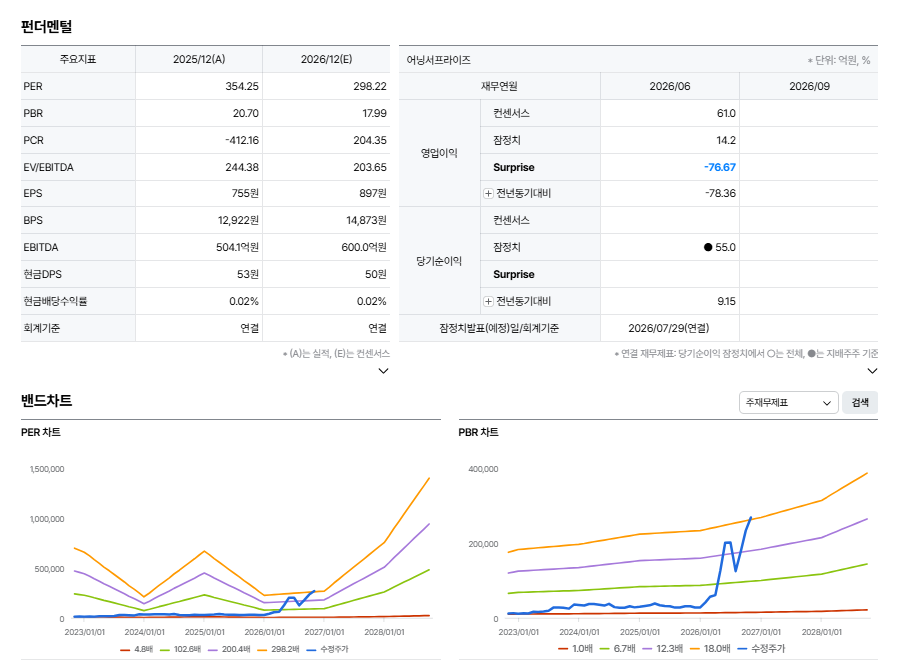The image size is (897, 667).
Task: Click the 2026/09 column header
Action: click(809, 86)
